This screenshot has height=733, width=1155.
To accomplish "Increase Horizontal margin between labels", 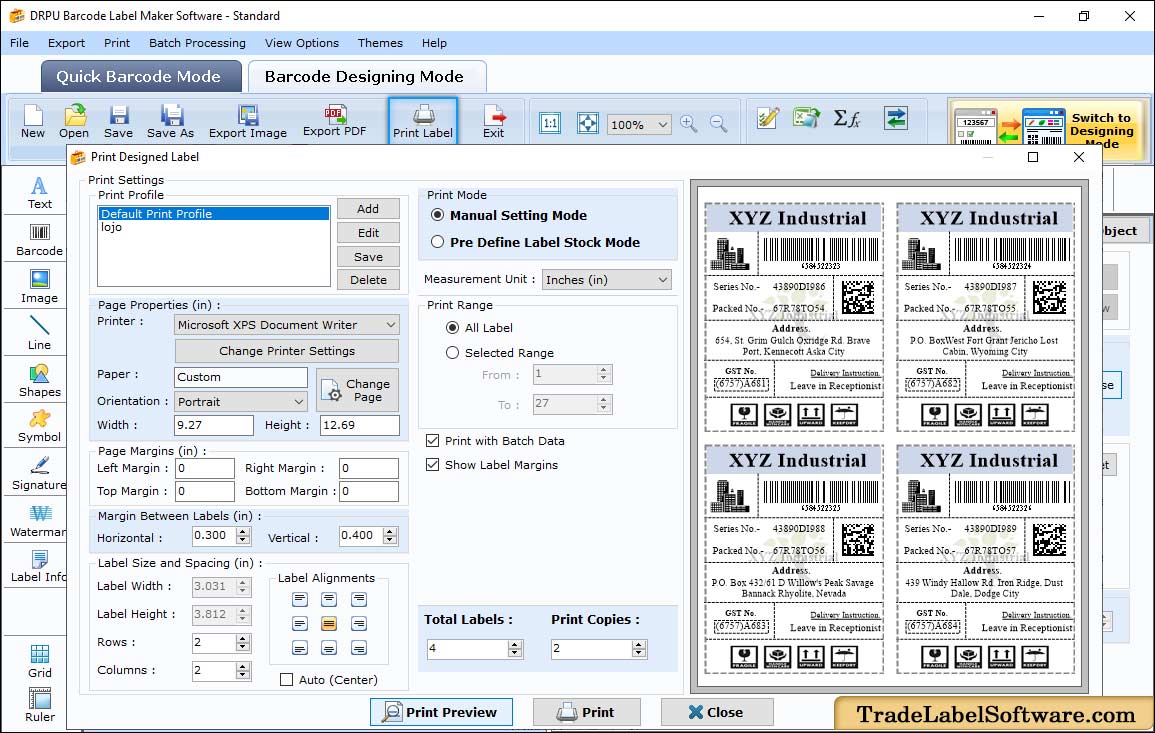I will (244, 531).
